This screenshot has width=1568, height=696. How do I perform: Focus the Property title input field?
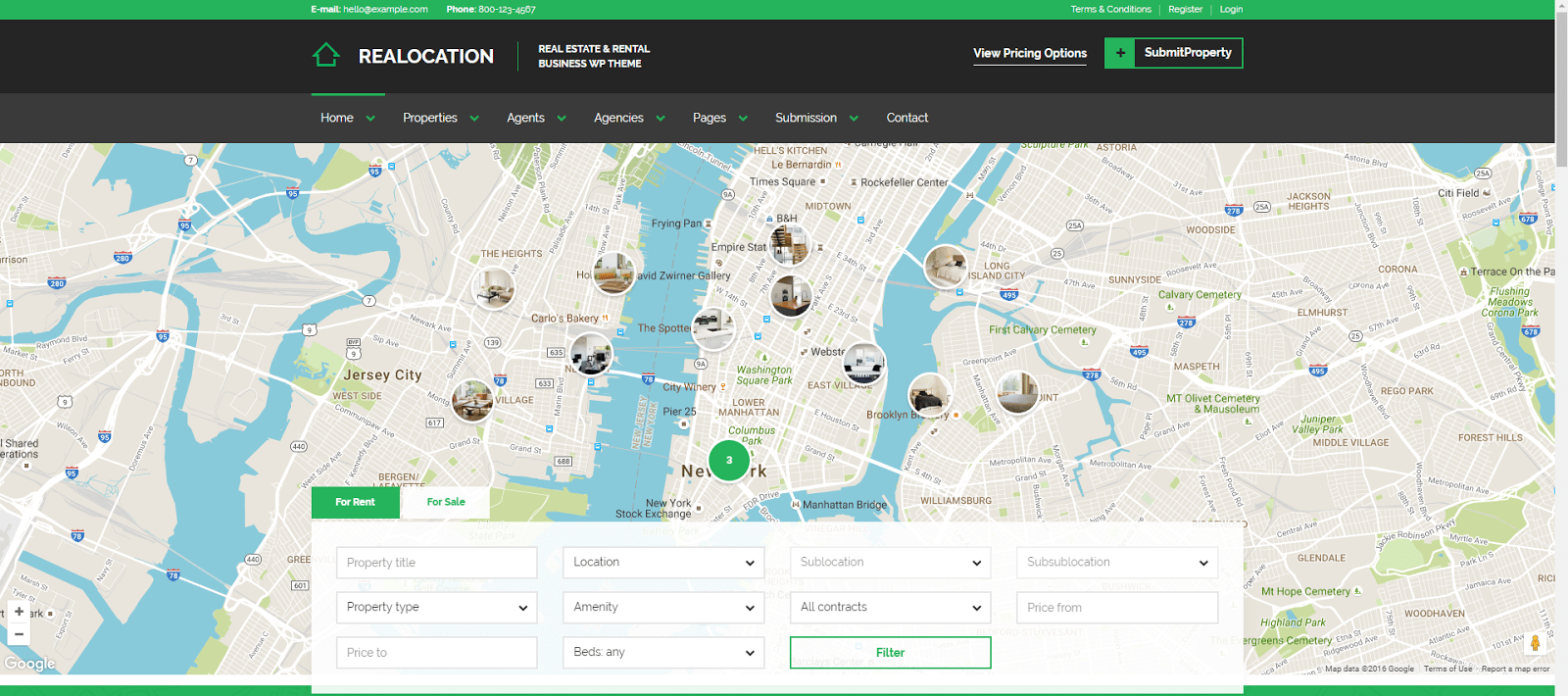[x=437, y=563]
